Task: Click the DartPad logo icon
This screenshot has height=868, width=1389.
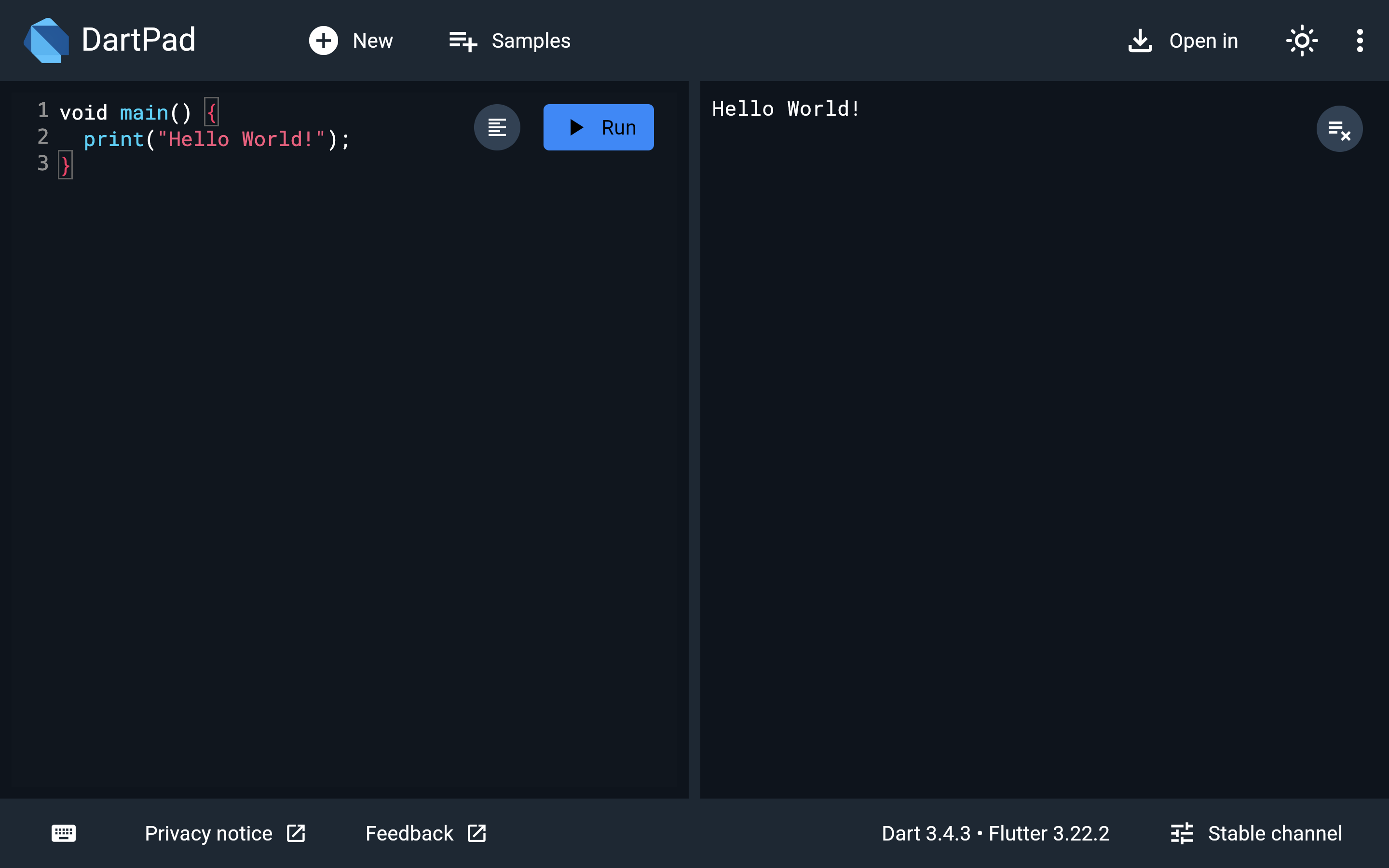Action: [x=46, y=40]
